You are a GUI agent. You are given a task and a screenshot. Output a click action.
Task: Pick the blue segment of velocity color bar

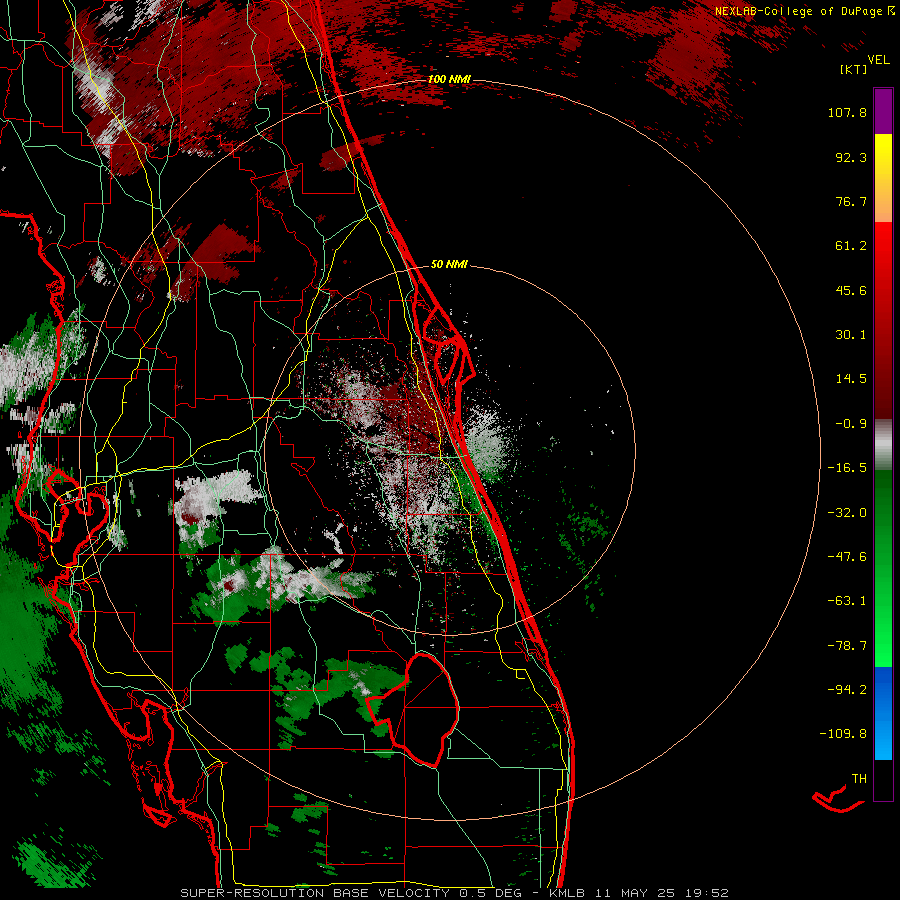[x=883, y=713]
